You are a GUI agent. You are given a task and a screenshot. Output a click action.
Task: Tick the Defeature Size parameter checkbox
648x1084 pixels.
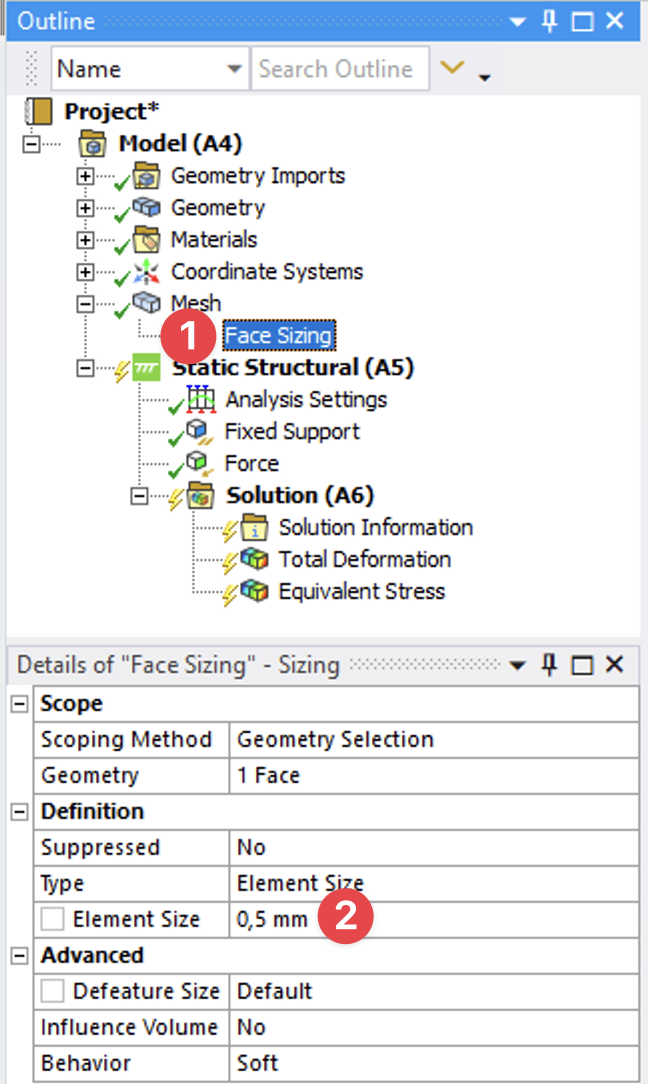(55, 992)
